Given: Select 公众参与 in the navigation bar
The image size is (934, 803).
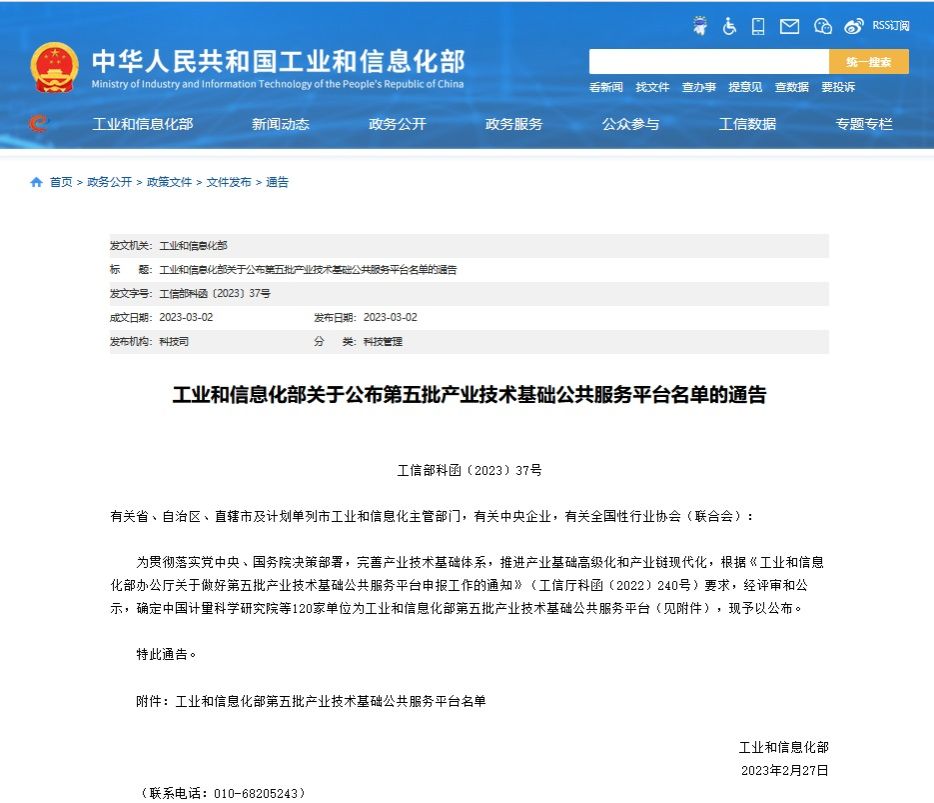Looking at the screenshot, I should coord(631,124).
